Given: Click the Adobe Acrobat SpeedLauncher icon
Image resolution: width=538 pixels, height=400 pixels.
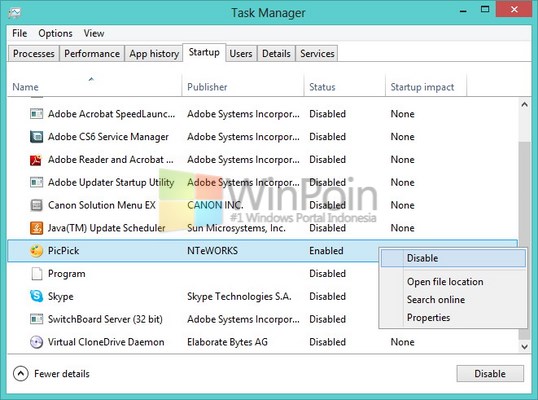Looking at the screenshot, I should pyautogui.click(x=36, y=114).
